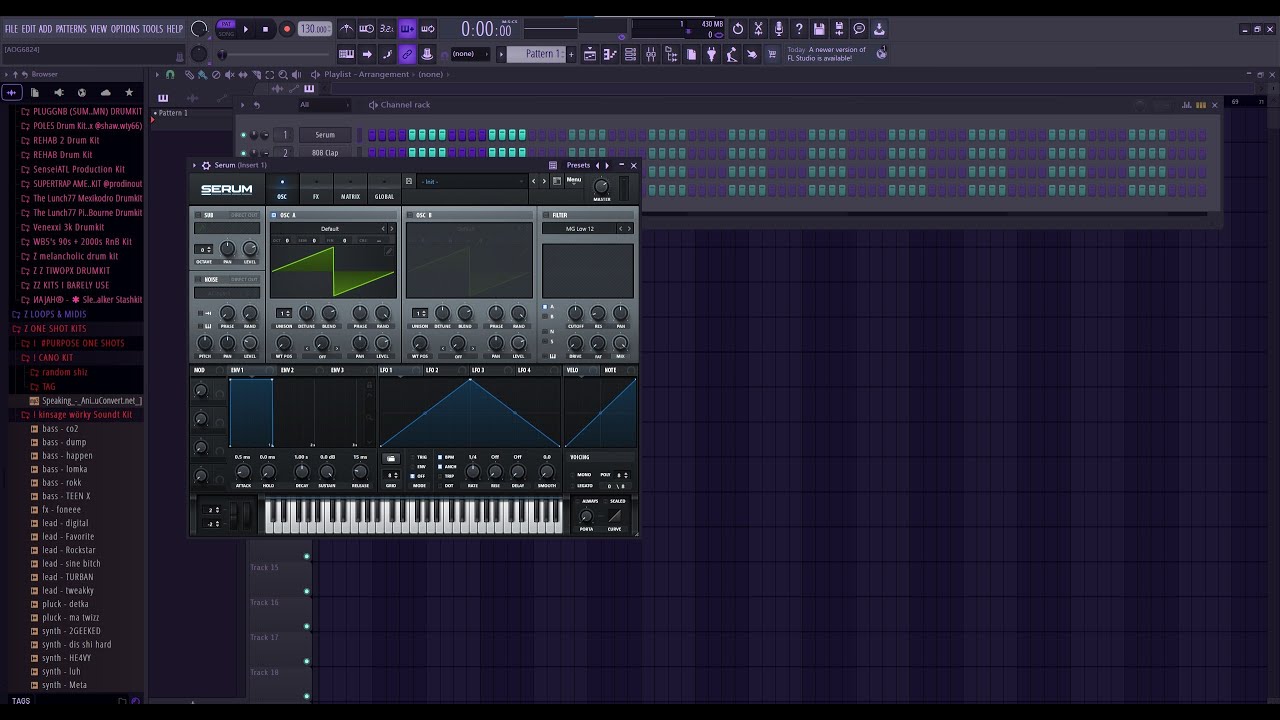Click the chat bubble icon in toolbar
This screenshot has height=720, width=1280.
pyautogui.click(x=859, y=29)
